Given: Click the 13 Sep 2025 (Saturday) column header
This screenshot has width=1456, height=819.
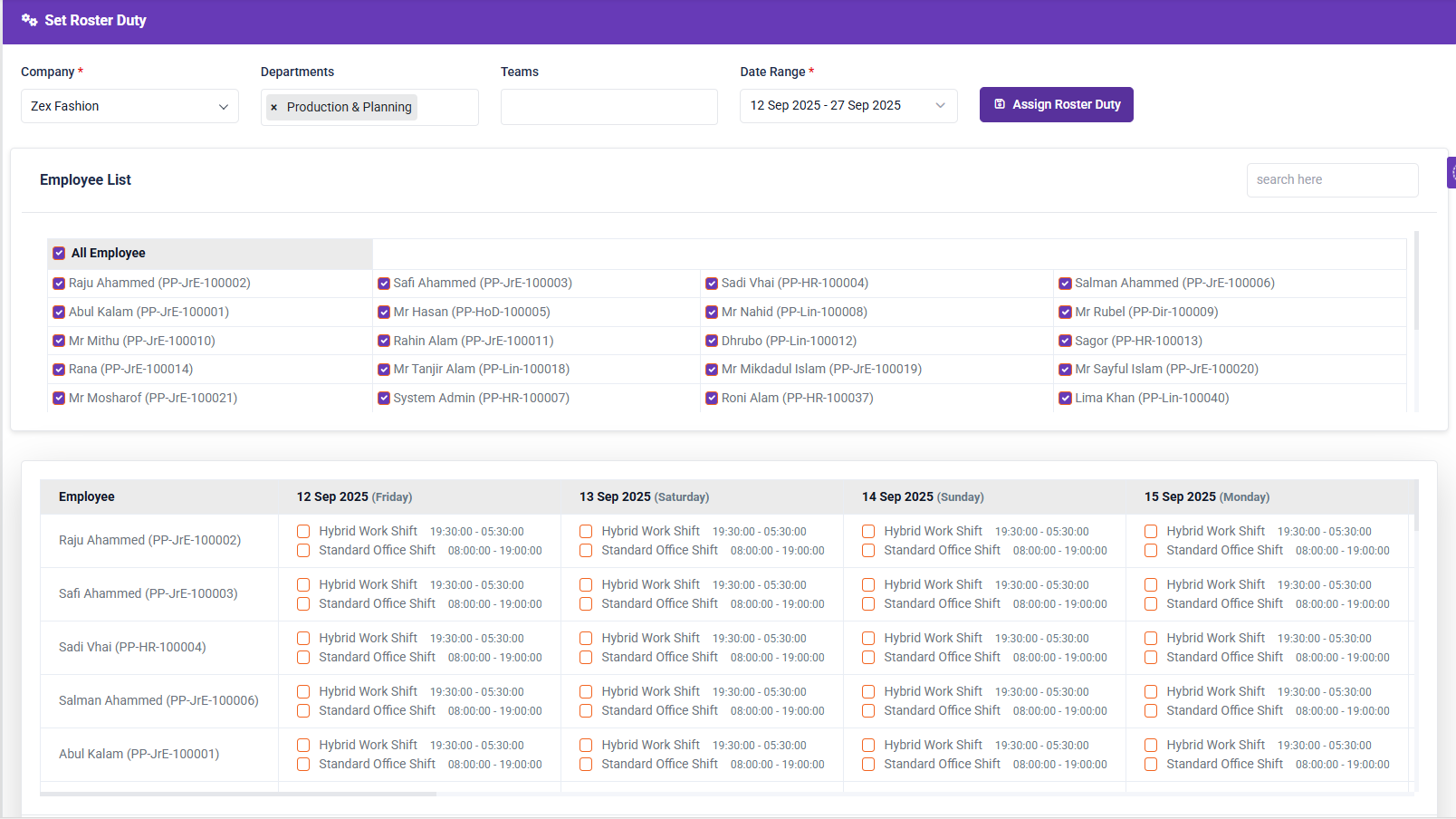Looking at the screenshot, I should click(x=644, y=497).
